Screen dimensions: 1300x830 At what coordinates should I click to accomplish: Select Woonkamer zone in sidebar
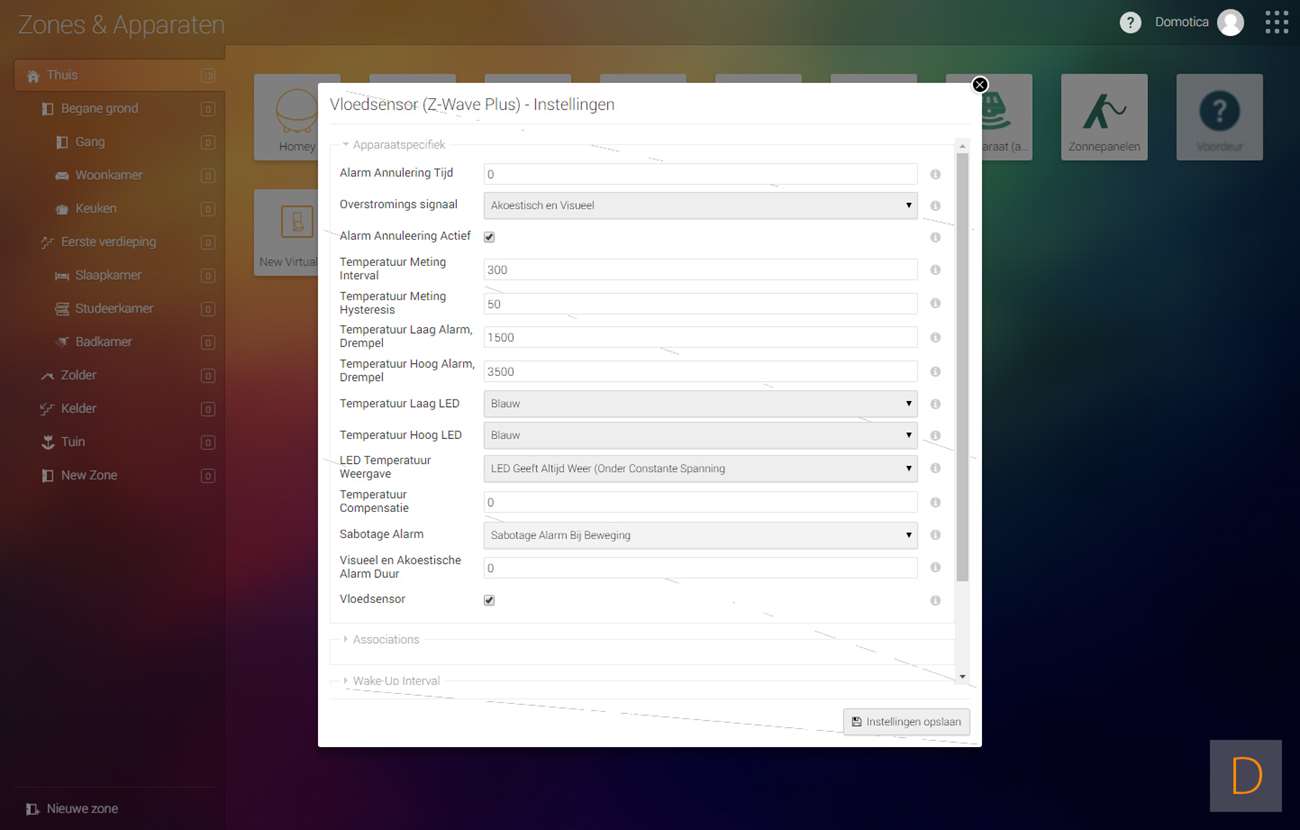coord(109,175)
